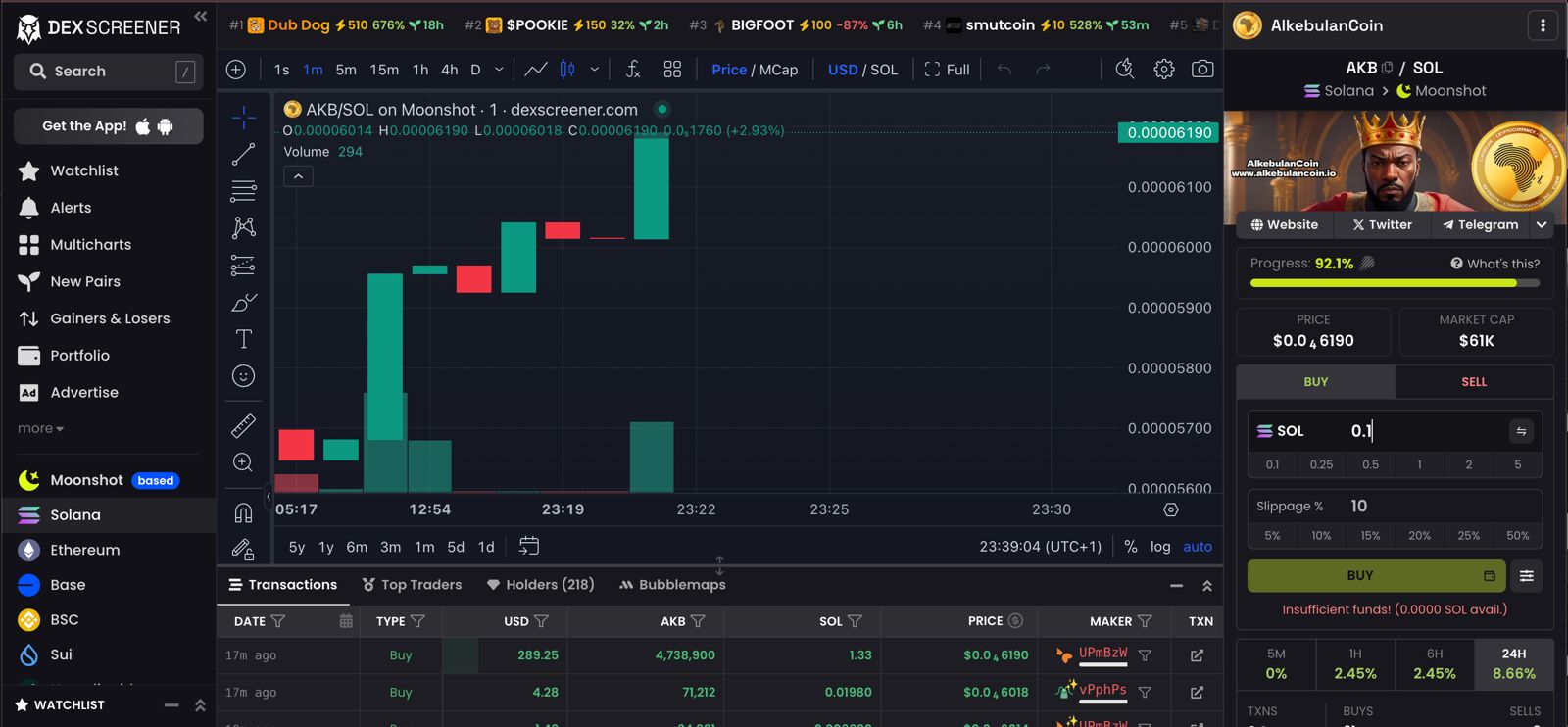
Task: Undo the last chart action
Action: click(x=1004, y=70)
